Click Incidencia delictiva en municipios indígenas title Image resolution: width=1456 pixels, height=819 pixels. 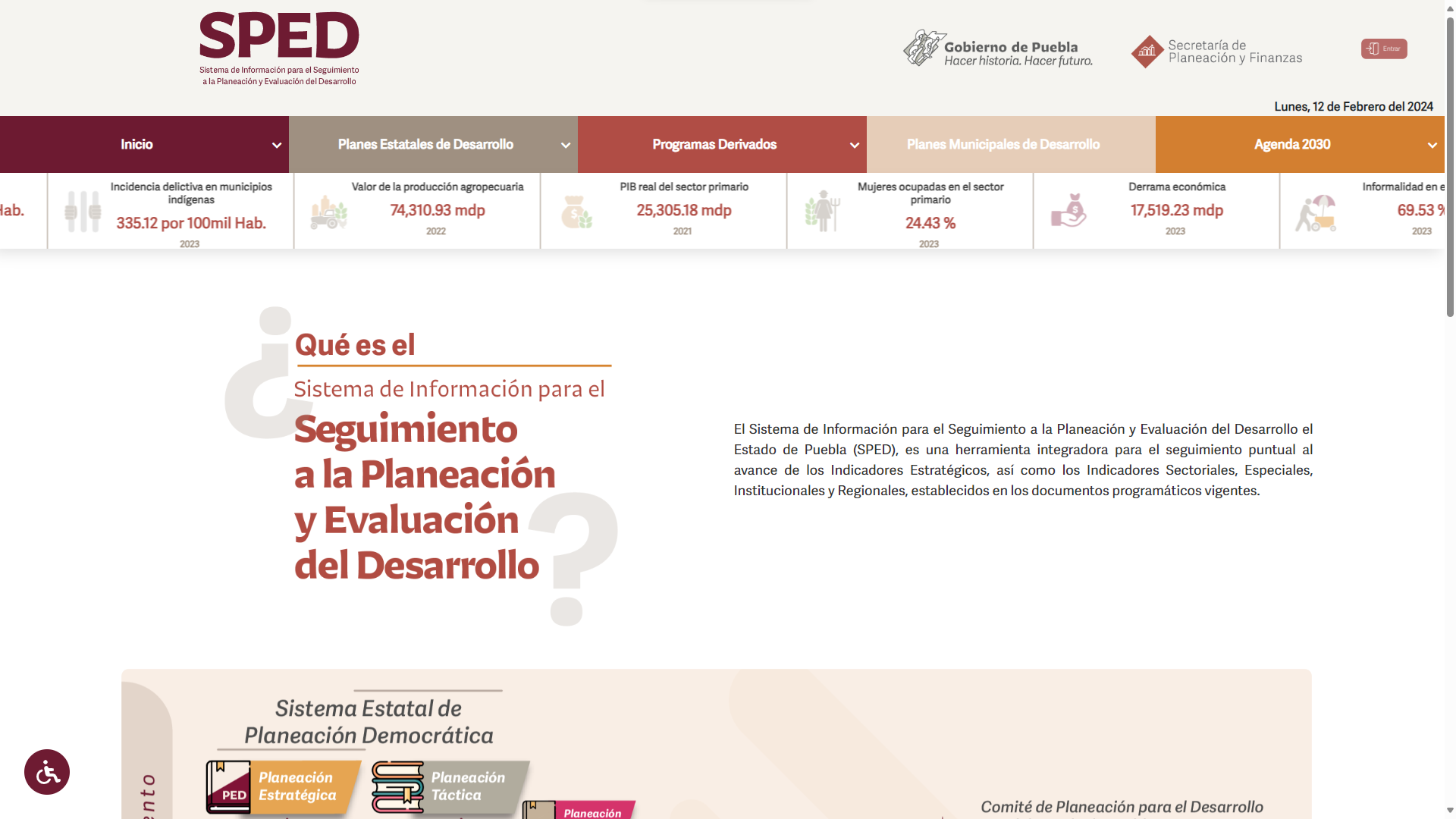click(191, 193)
